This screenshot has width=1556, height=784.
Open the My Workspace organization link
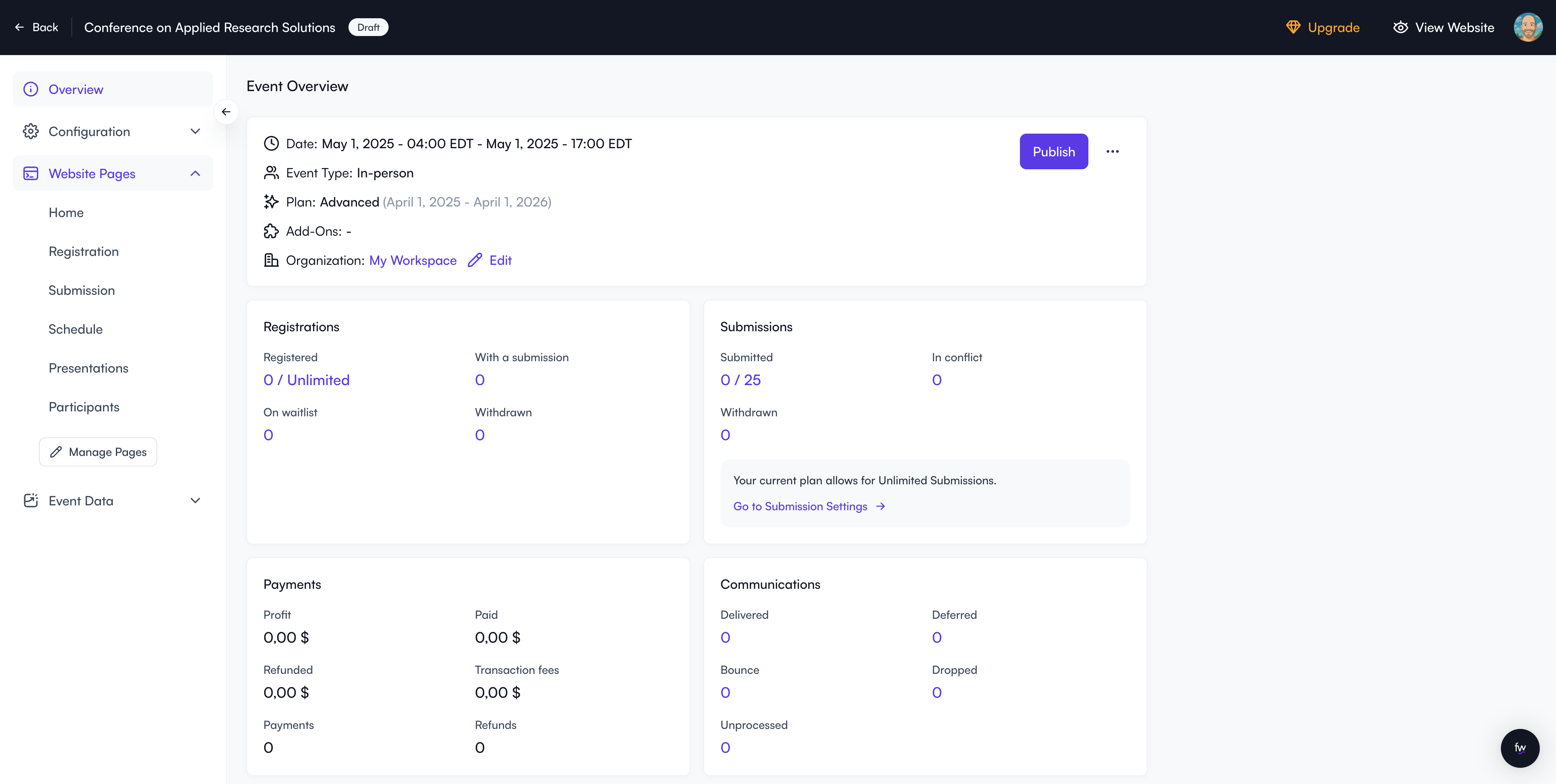413,260
